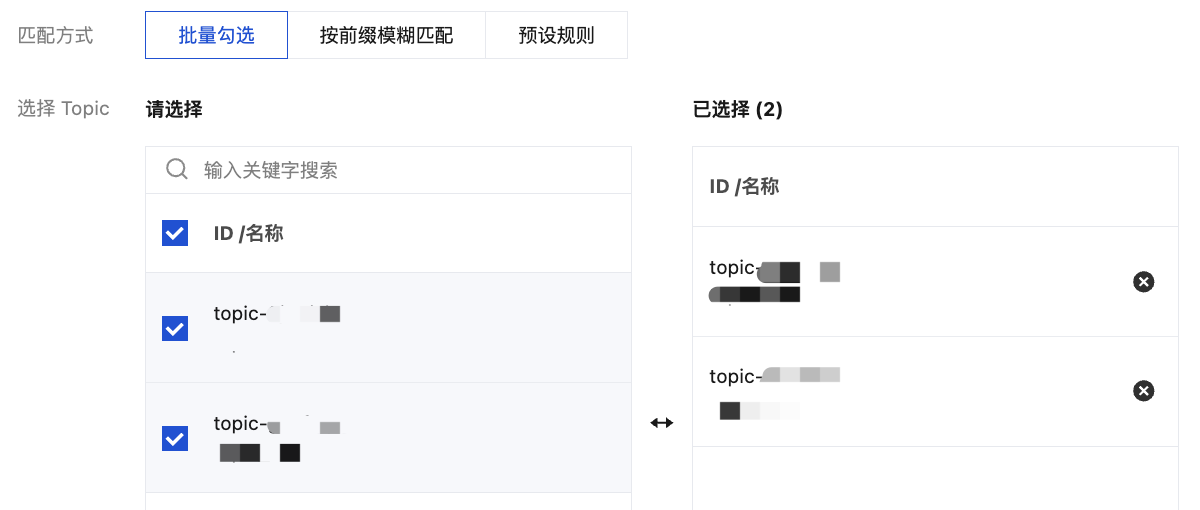1200x510 pixels.
Task: Click the 输入关键字搜索 search field
Action: 400,170
